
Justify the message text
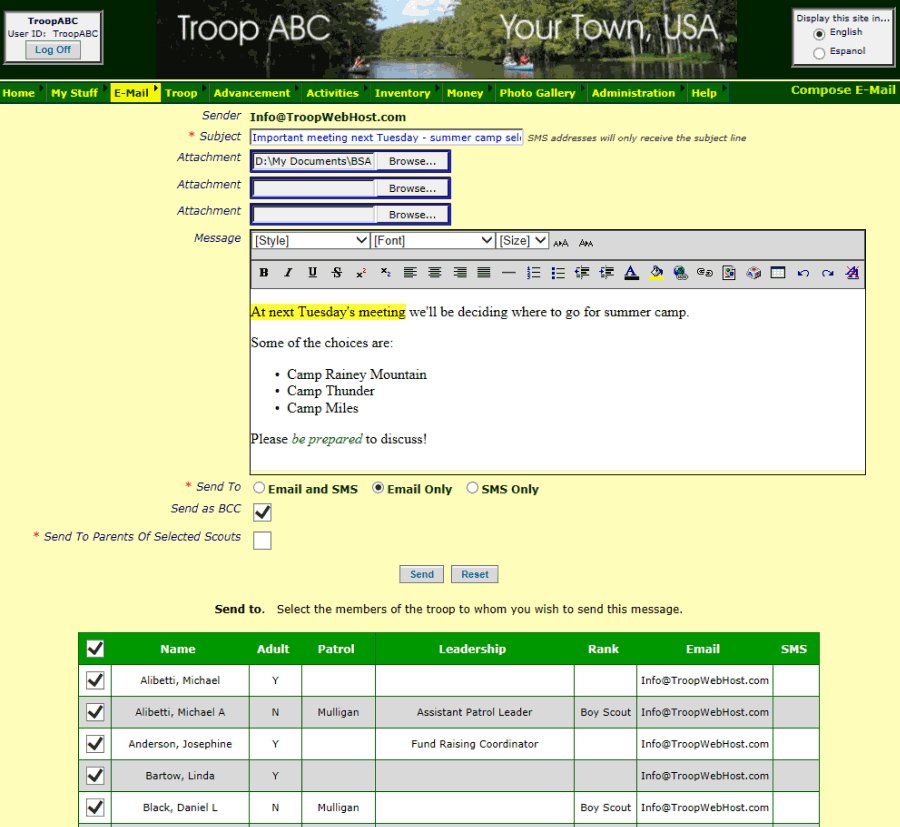point(484,273)
